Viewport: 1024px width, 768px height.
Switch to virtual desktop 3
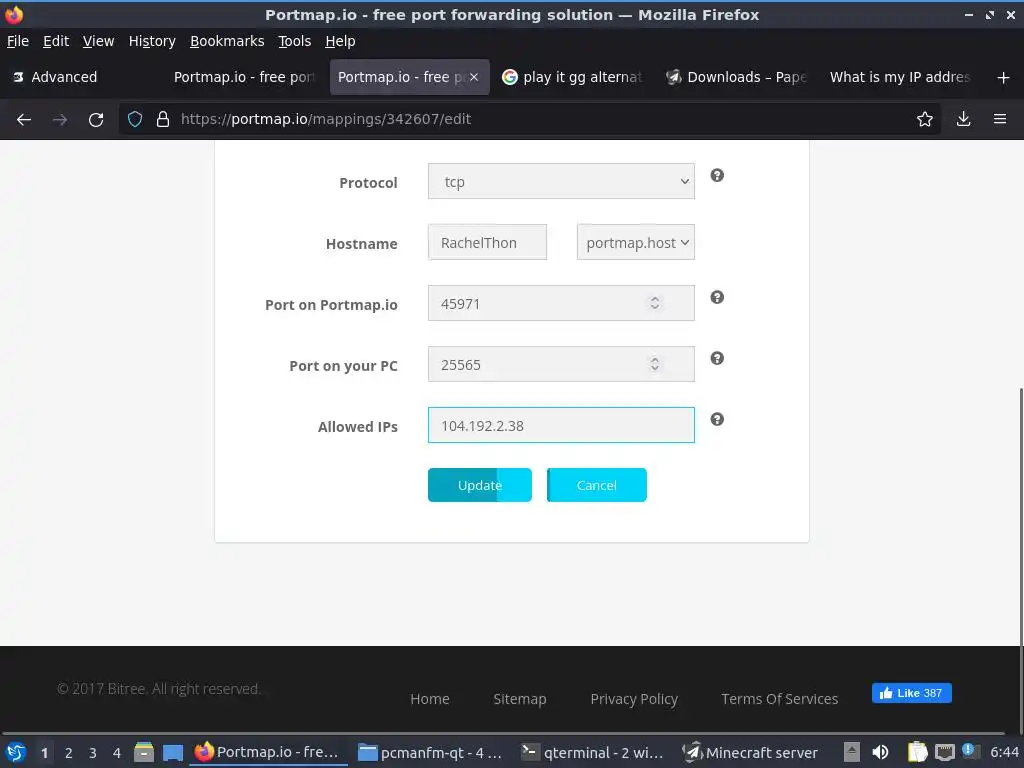point(93,753)
